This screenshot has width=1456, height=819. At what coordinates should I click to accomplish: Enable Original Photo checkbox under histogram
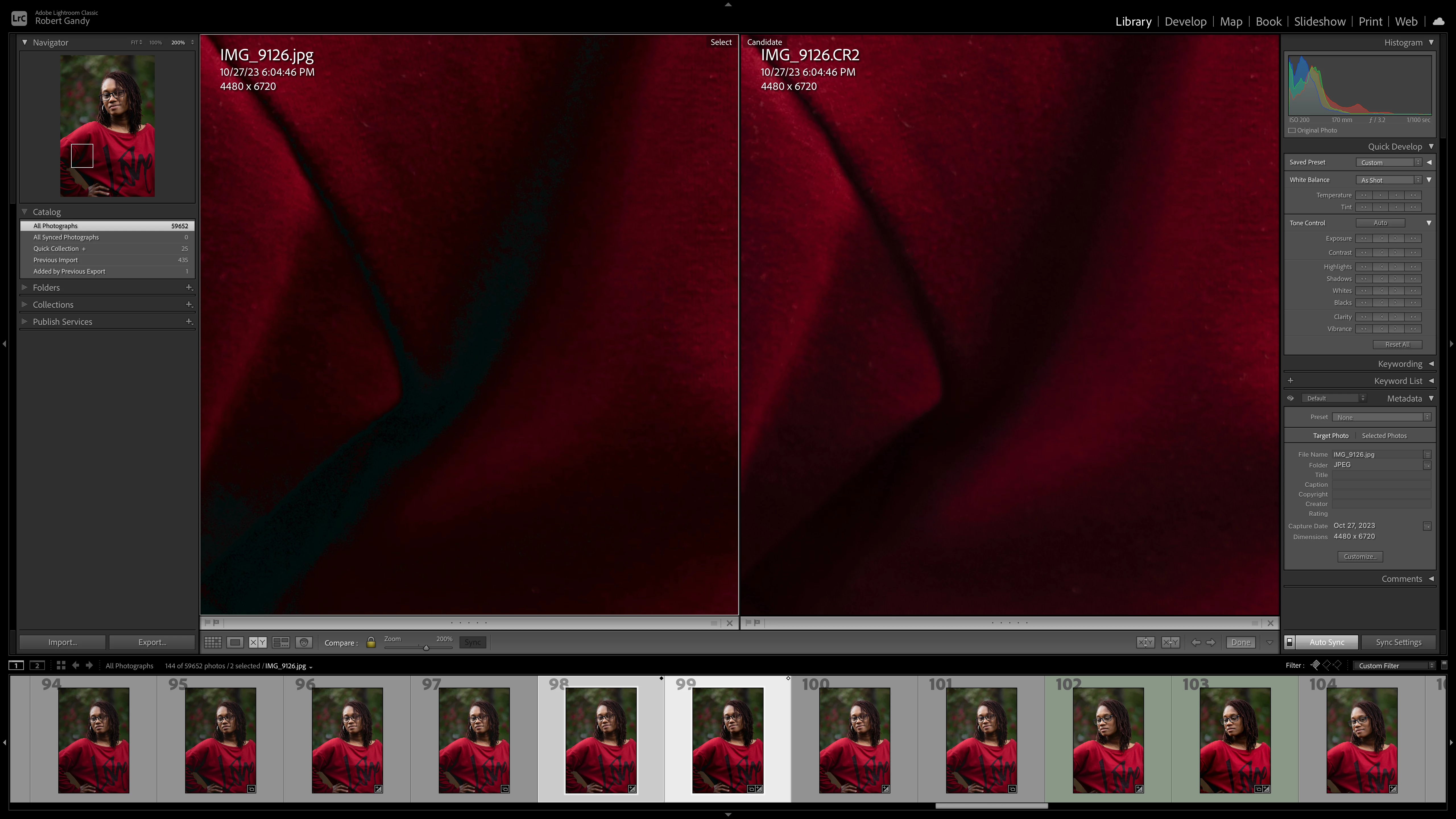point(1292,131)
